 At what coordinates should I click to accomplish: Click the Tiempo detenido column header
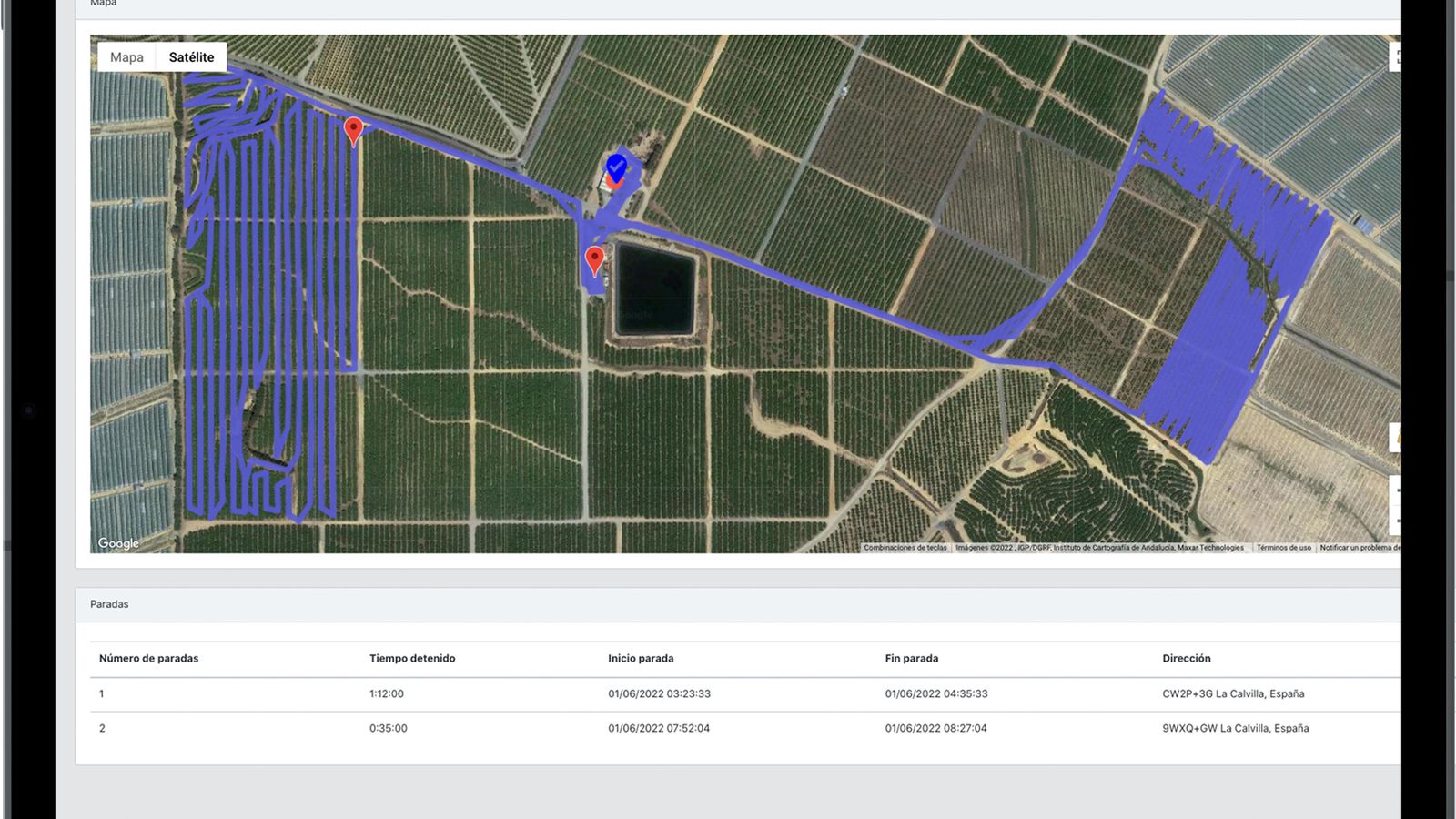412,658
